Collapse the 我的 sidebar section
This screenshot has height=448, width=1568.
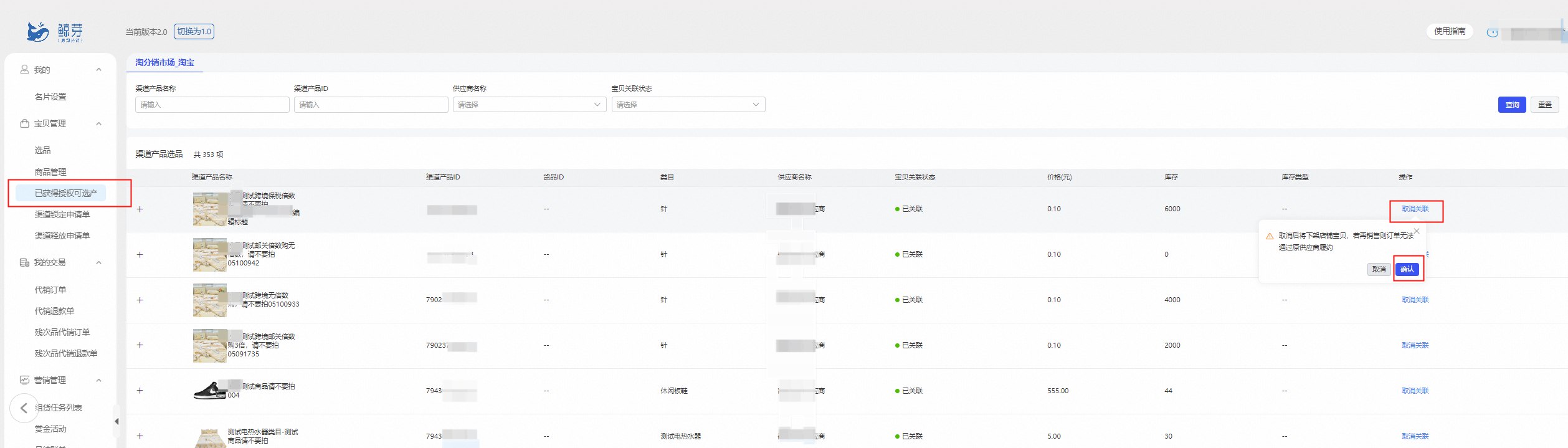point(98,70)
